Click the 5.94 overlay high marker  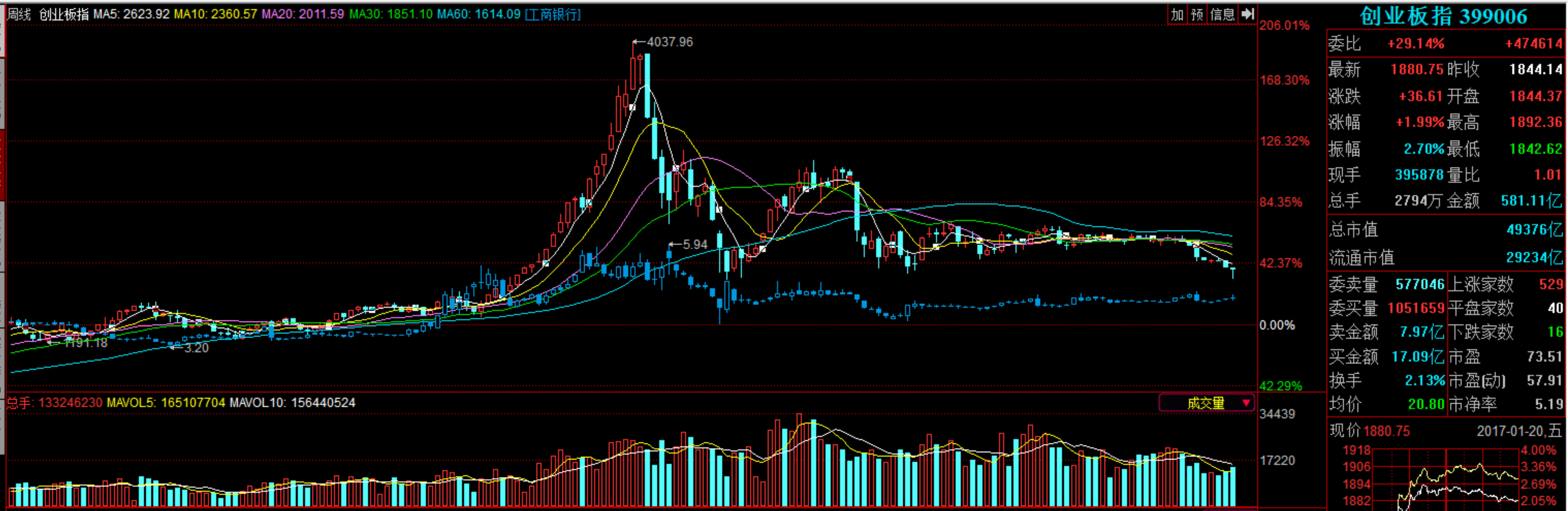point(694,245)
